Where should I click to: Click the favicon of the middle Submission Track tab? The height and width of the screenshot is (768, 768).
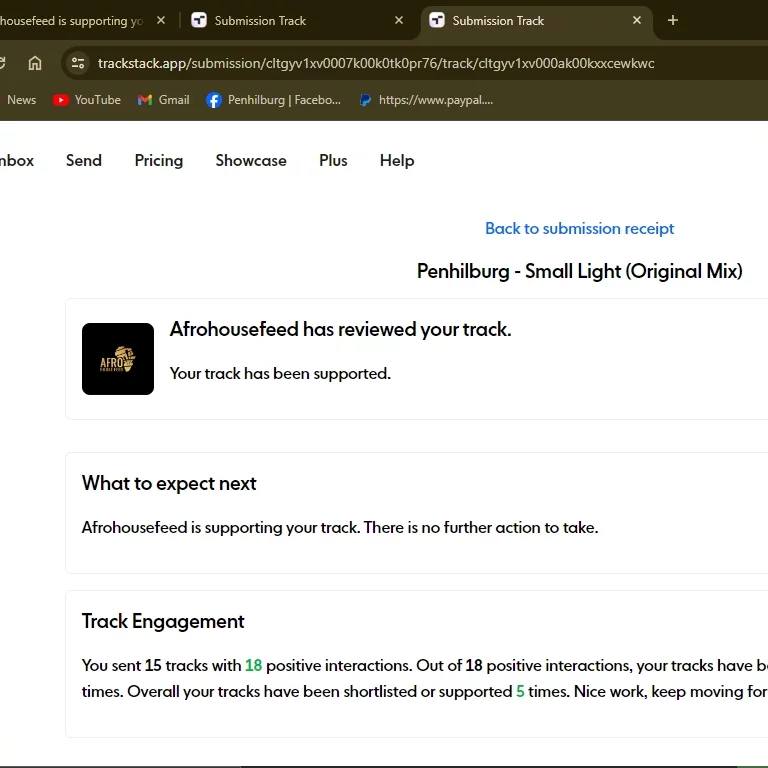click(198, 21)
